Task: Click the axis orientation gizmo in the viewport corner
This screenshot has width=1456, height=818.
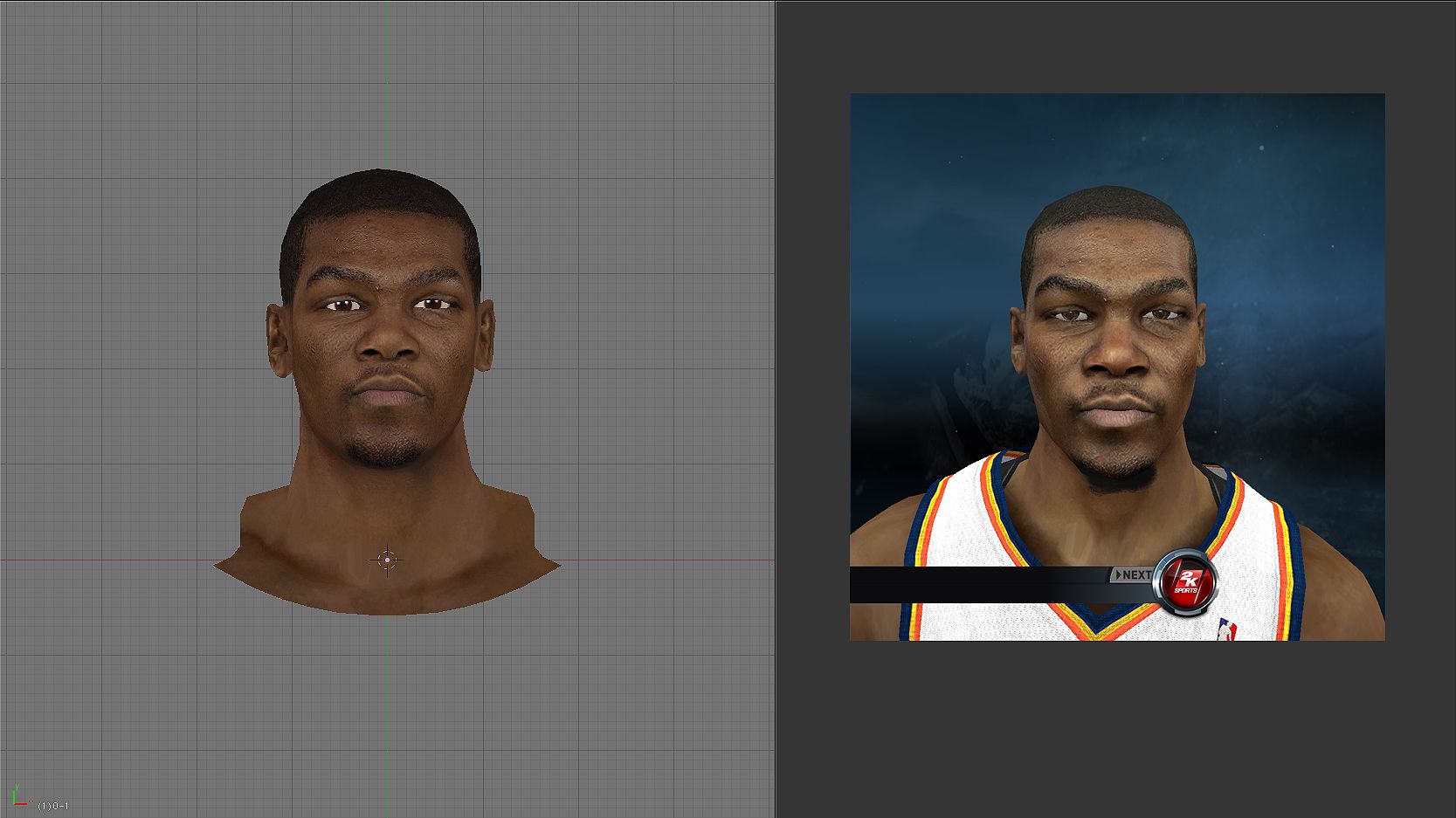Action: [17, 795]
